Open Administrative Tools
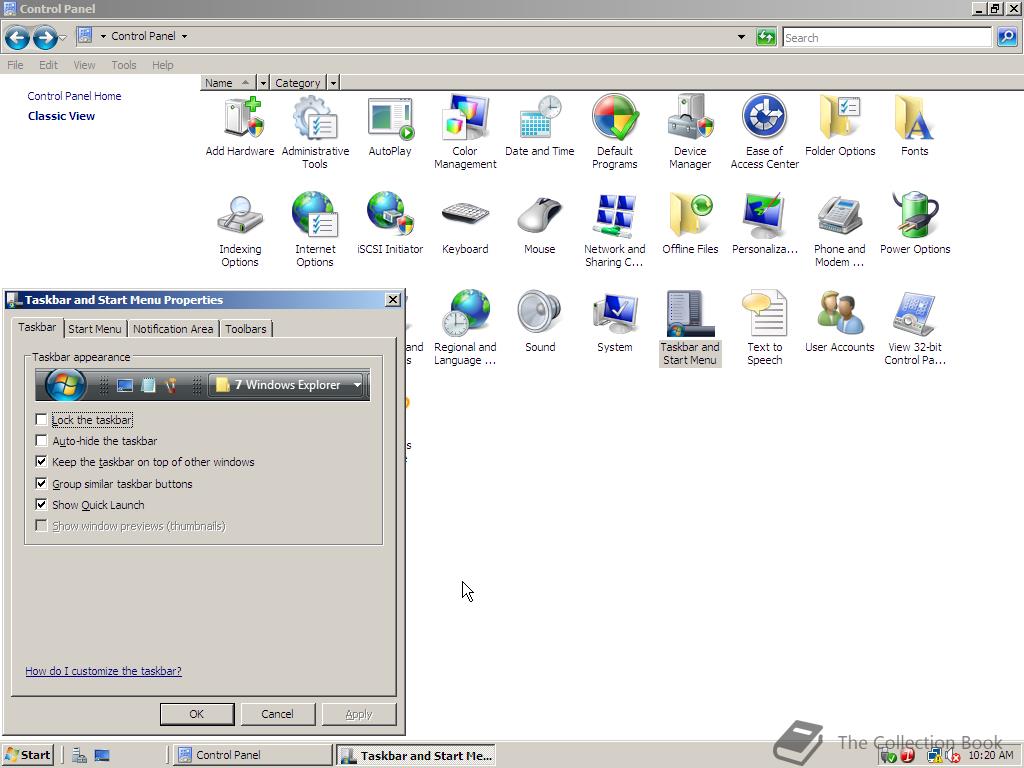Viewport: 1024px width, 768px height. pyautogui.click(x=315, y=133)
